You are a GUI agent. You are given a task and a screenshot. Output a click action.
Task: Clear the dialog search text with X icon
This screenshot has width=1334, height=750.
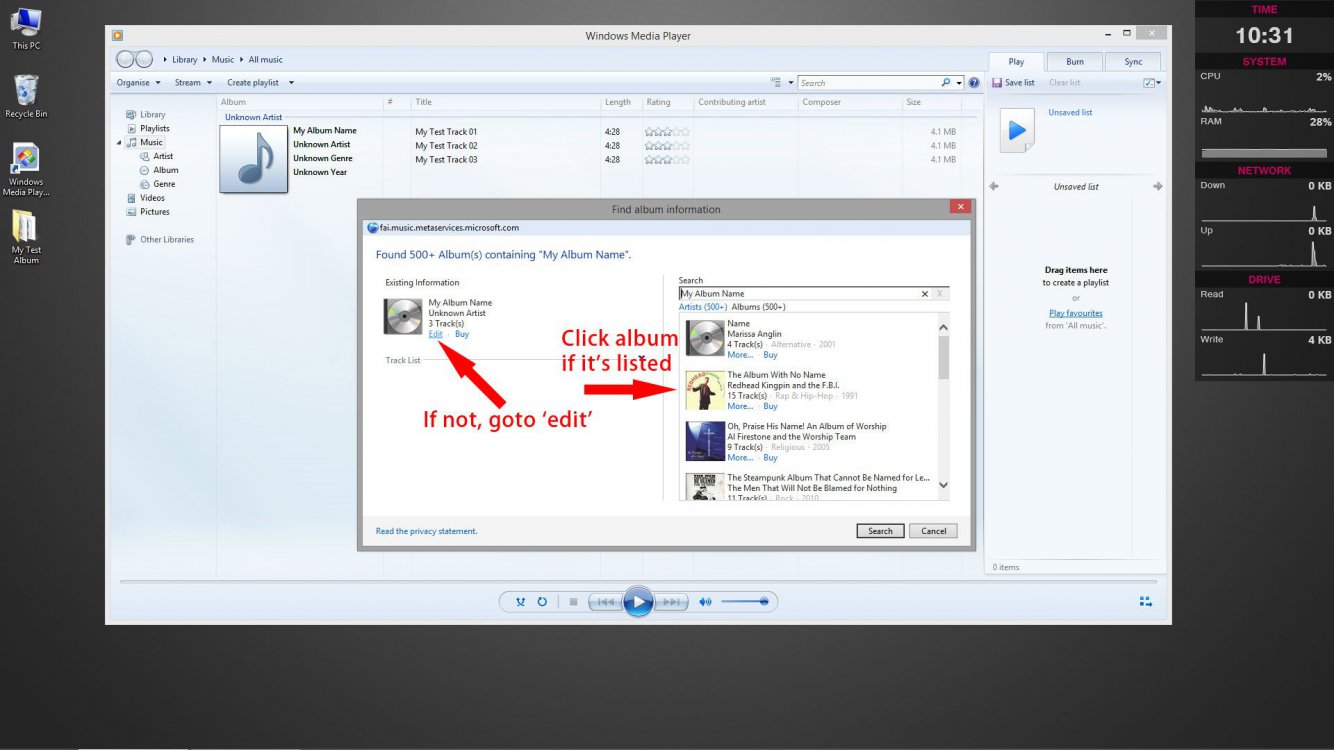tap(925, 294)
